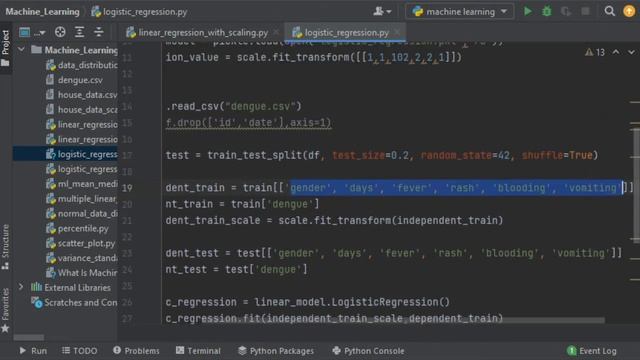640x360 pixels.
Task: Open the Problems tool window
Action: pos(136,351)
